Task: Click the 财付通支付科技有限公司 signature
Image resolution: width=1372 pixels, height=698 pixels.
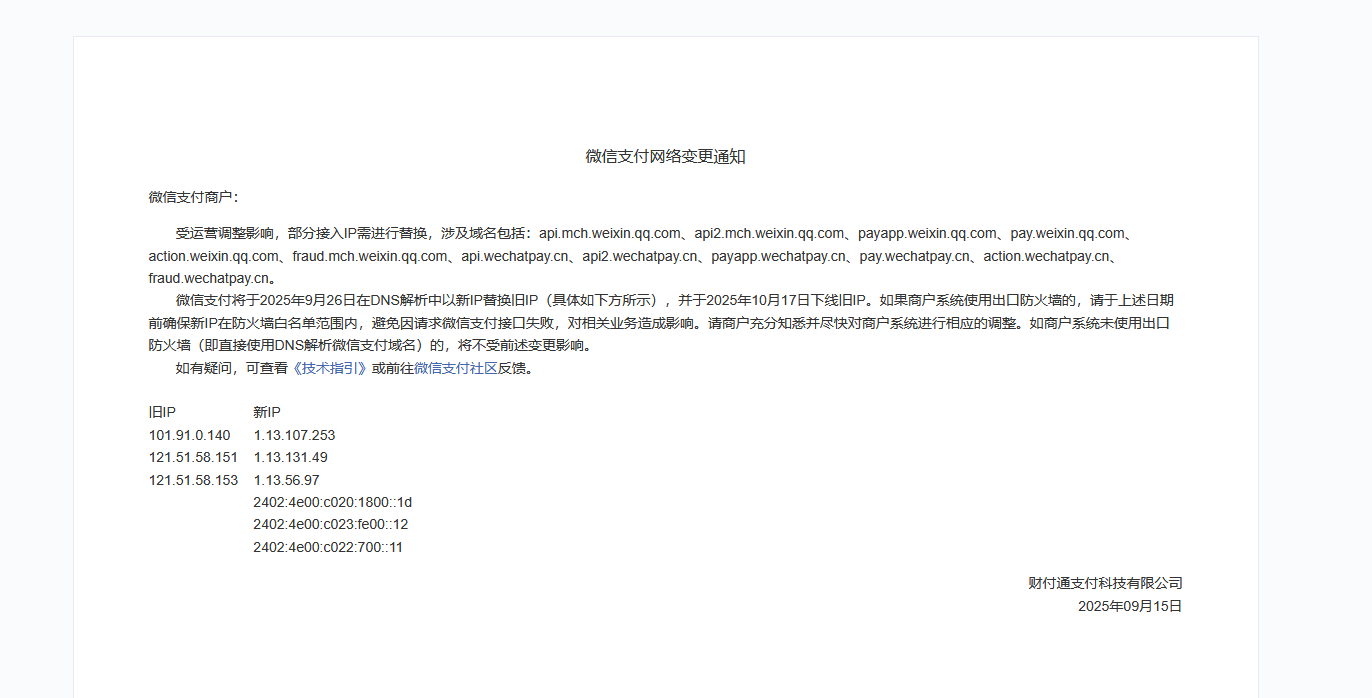Action: click(1105, 583)
